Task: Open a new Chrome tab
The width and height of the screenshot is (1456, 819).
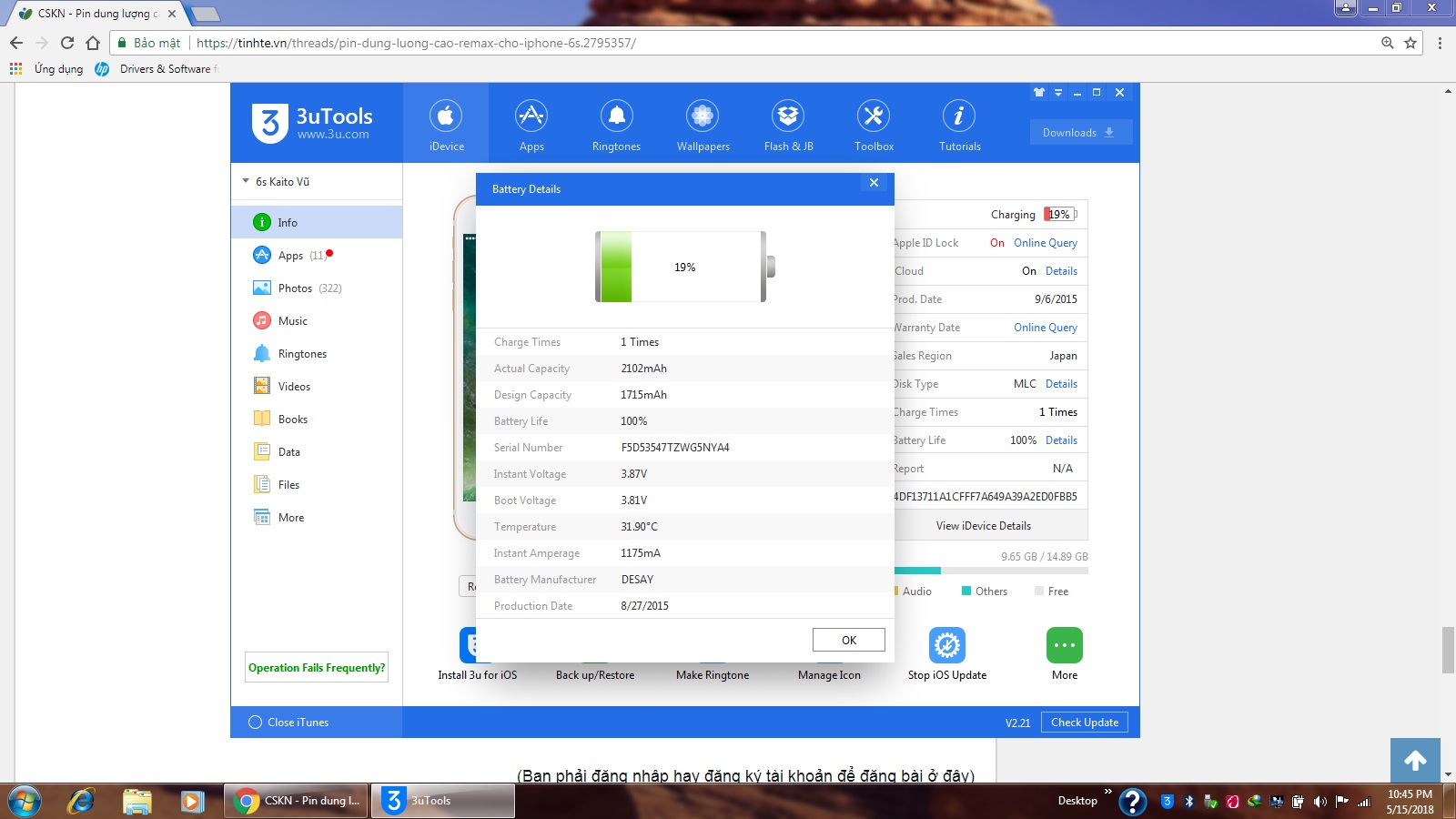Action: pyautogui.click(x=206, y=14)
